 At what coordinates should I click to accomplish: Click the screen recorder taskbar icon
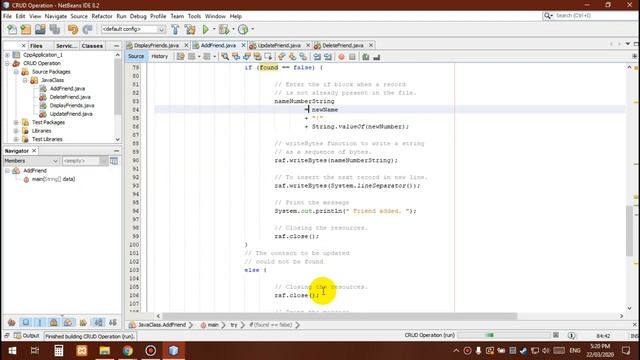coord(151,351)
